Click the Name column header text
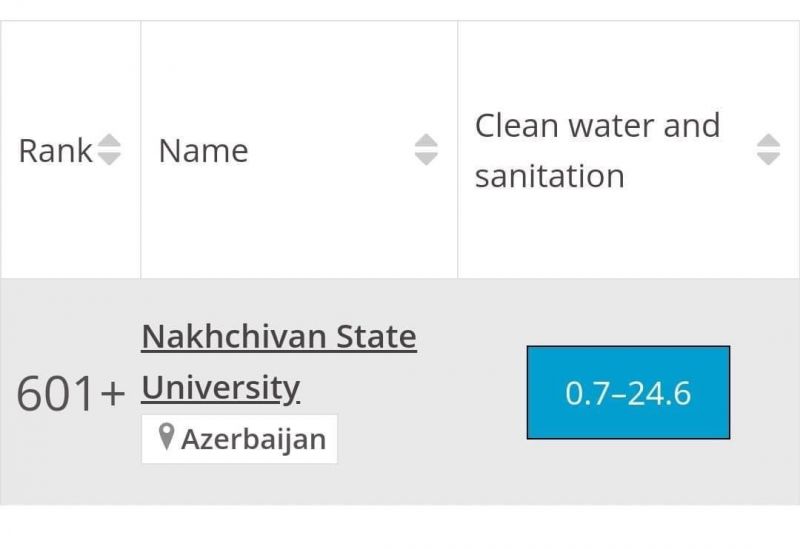The image size is (800, 549). (x=204, y=151)
